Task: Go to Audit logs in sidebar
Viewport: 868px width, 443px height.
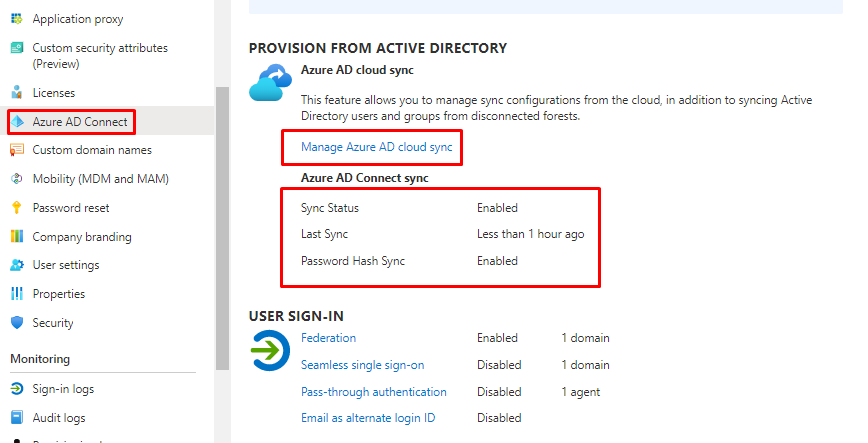Action: click(59, 418)
